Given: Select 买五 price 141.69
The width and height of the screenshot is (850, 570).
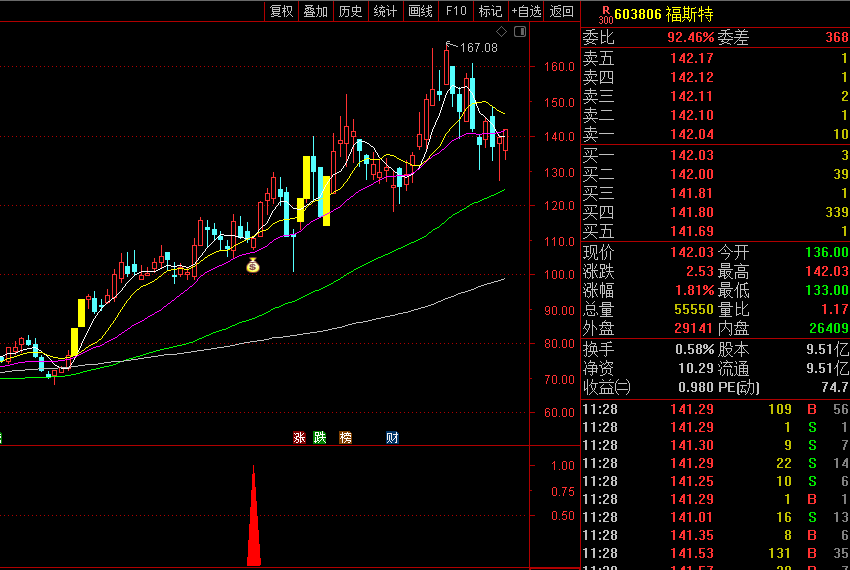Looking at the screenshot, I should tap(692, 232).
